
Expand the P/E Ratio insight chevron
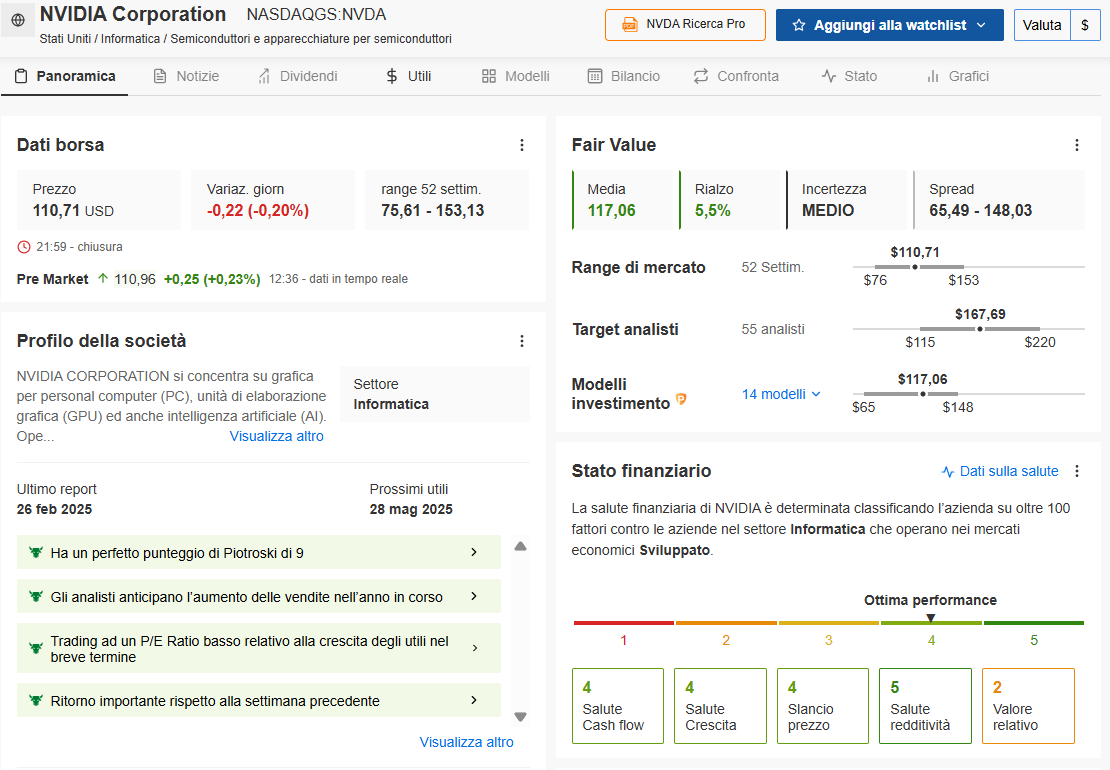pyautogui.click(x=474, y=648)
